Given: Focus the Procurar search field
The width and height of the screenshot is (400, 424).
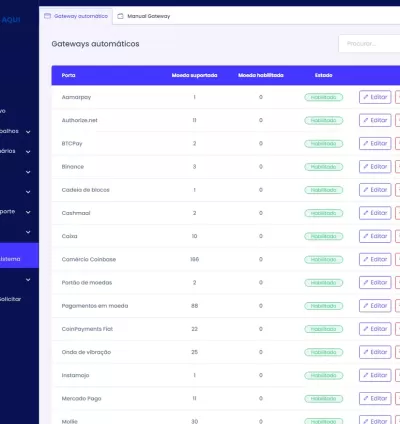Looking at the screenshot, I should coord(369,44).
